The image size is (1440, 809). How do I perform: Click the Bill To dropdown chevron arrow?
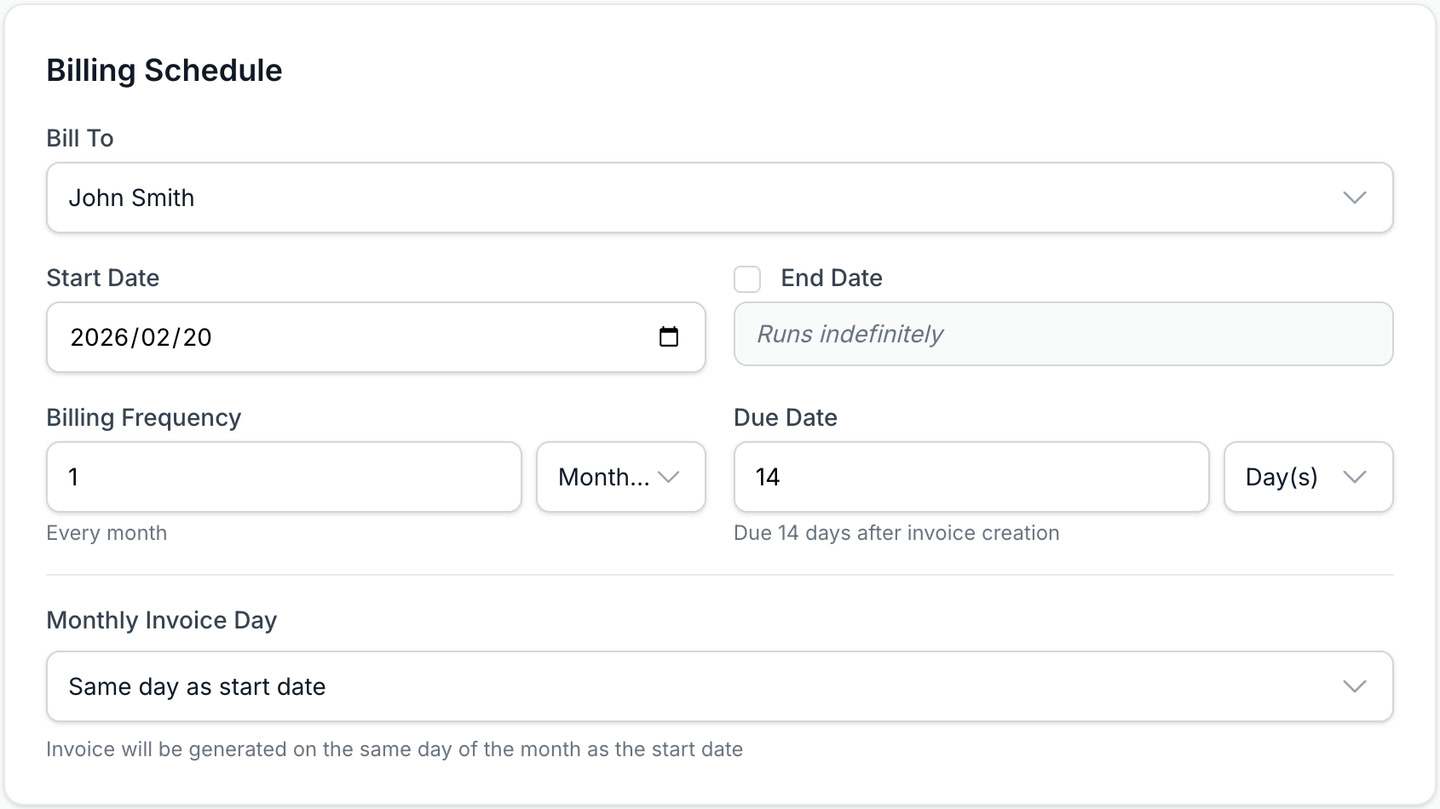1355,197
